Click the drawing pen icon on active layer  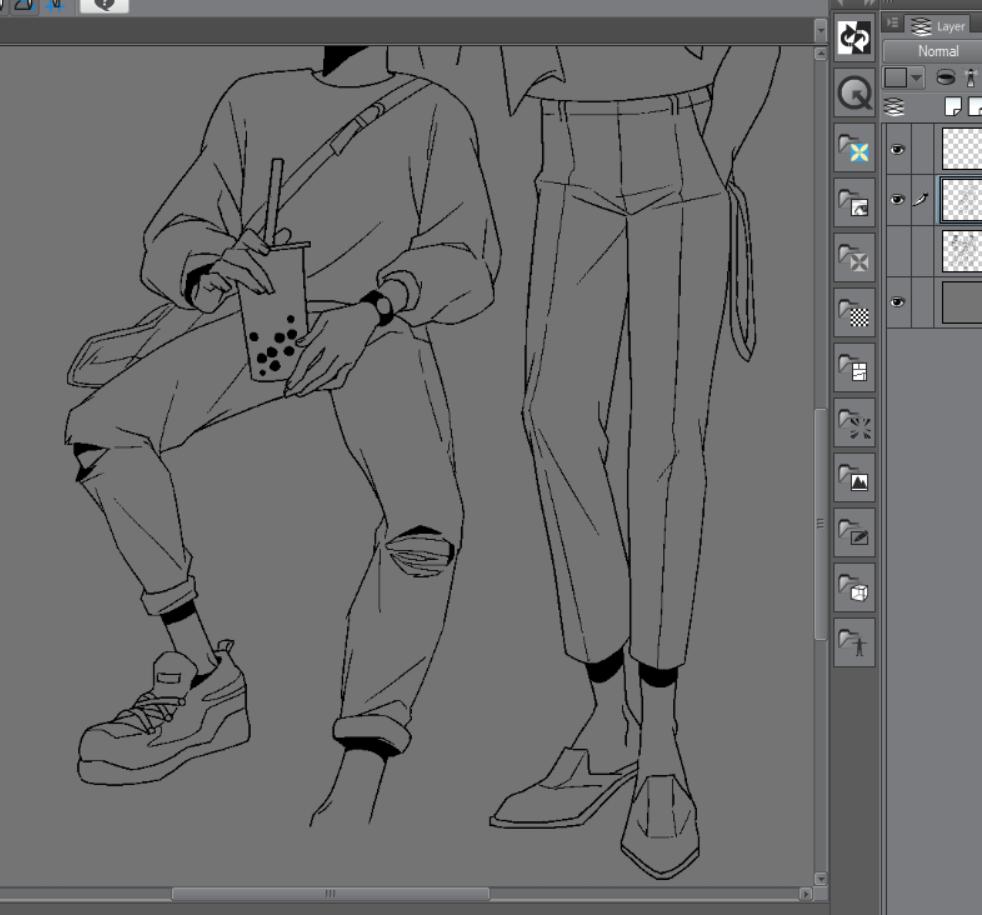[x=921, y=199]
